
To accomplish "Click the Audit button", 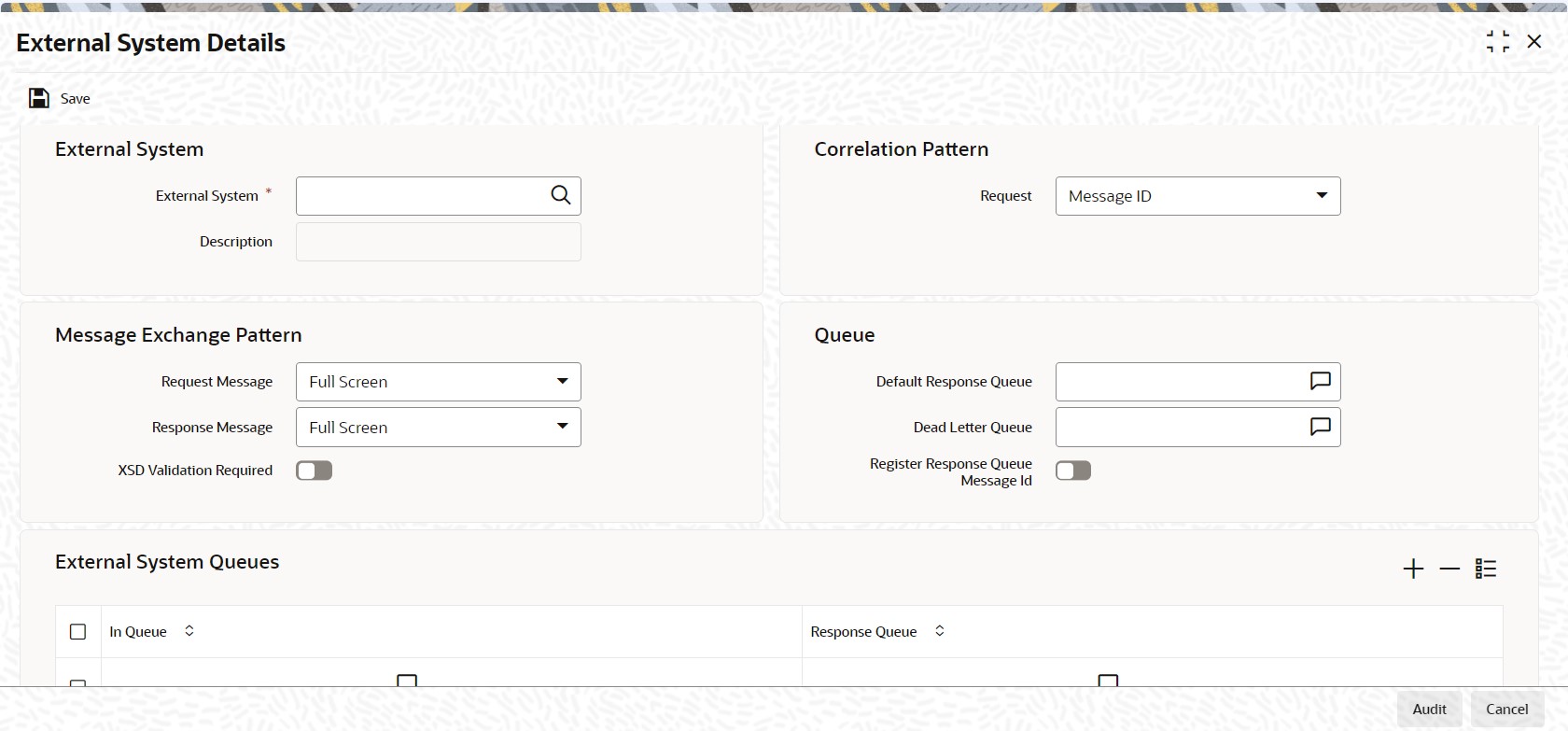I will click(x=1429, y=710).
